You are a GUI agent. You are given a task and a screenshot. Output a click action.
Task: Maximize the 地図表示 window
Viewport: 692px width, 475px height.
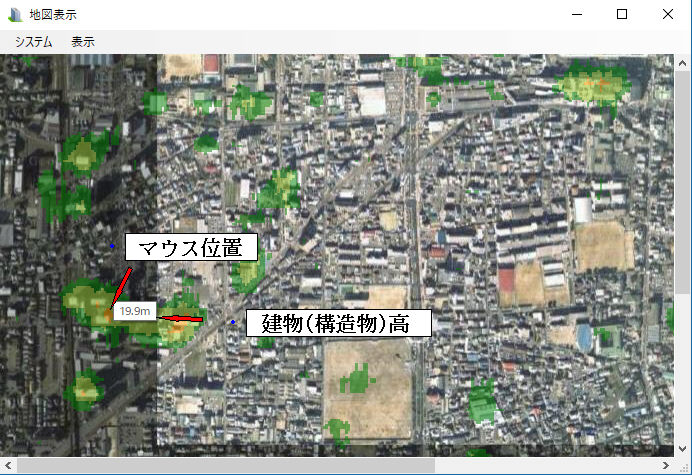click(622, 15)
